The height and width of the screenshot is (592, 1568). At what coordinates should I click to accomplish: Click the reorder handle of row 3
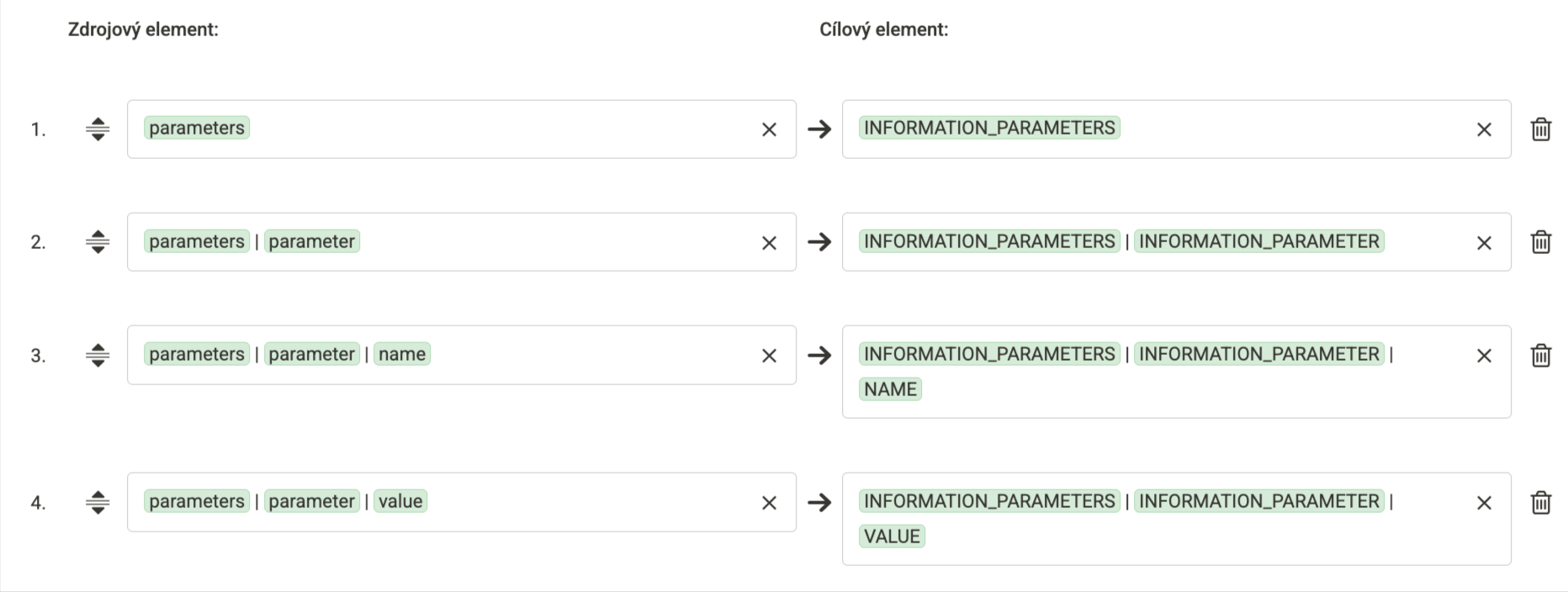[98, 356]
